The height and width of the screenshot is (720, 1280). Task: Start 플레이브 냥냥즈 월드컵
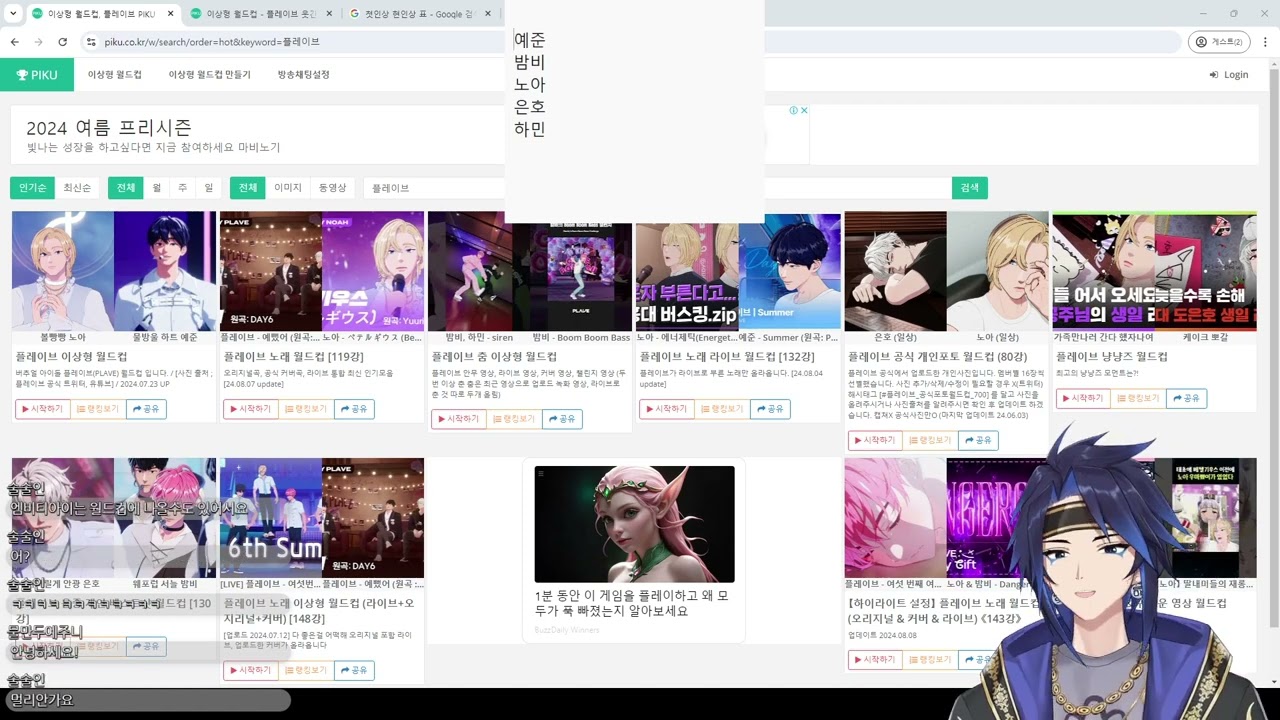point(1083,398)
